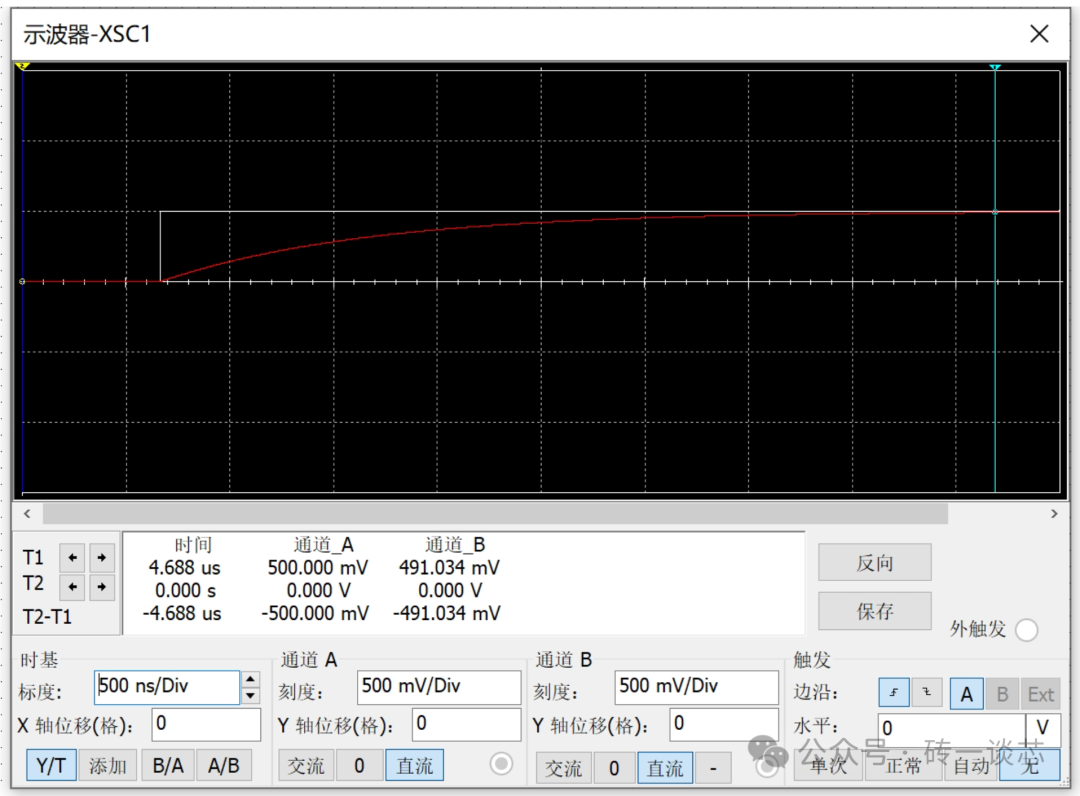Screen dimensions: 1080x796
Task: Increase timebase scale with up spinner
Action: 251,680
